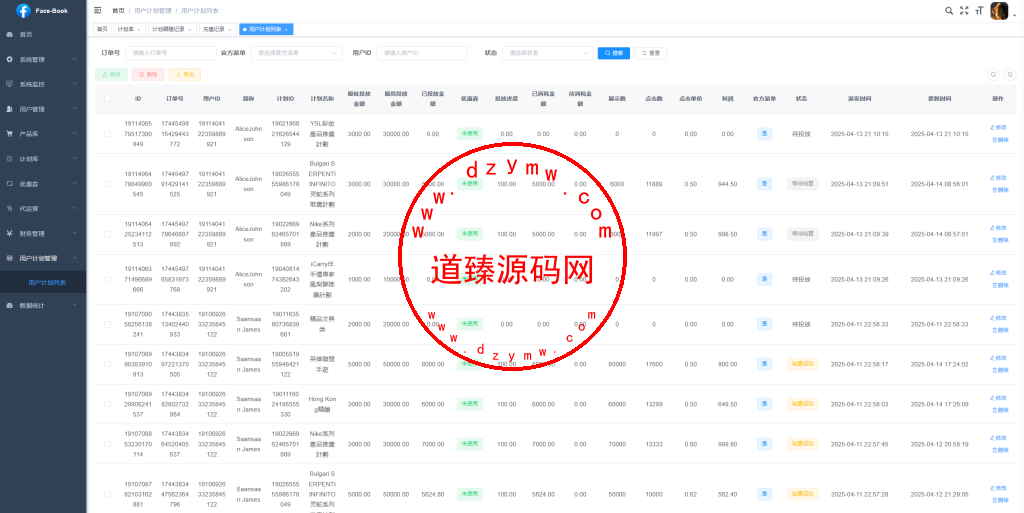Click the user avatar picture

pos(999,10)
